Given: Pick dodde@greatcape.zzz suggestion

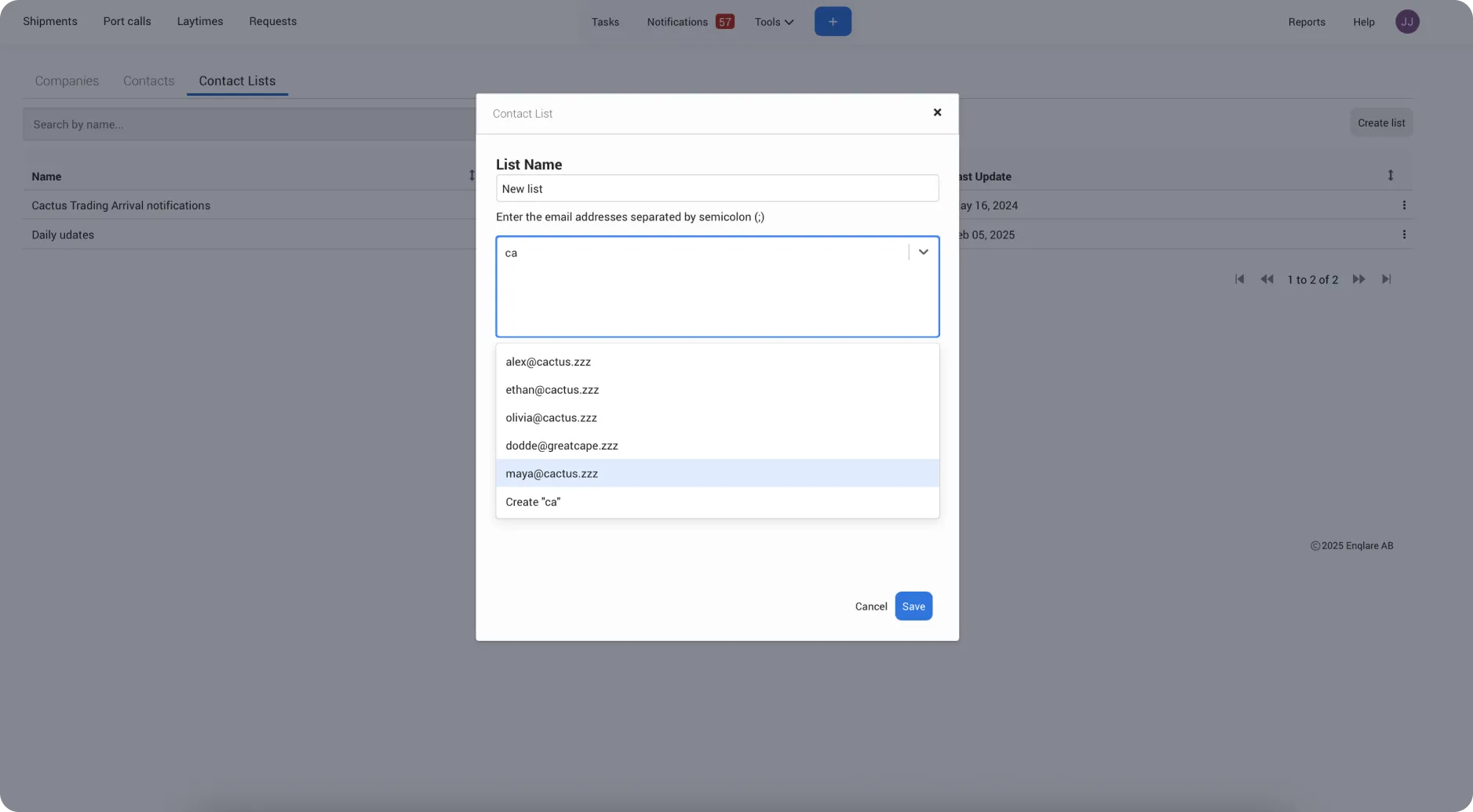Looking at the screenshot, I should pos(717,446).
